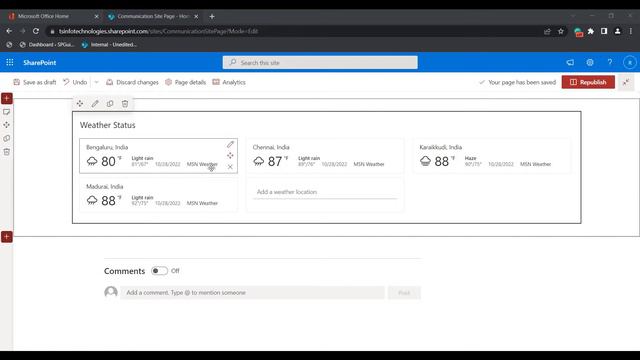This screenshot has height=360, width=640.
Task: Delete section using left rail trash icon
Action: [x=7, y=152]
